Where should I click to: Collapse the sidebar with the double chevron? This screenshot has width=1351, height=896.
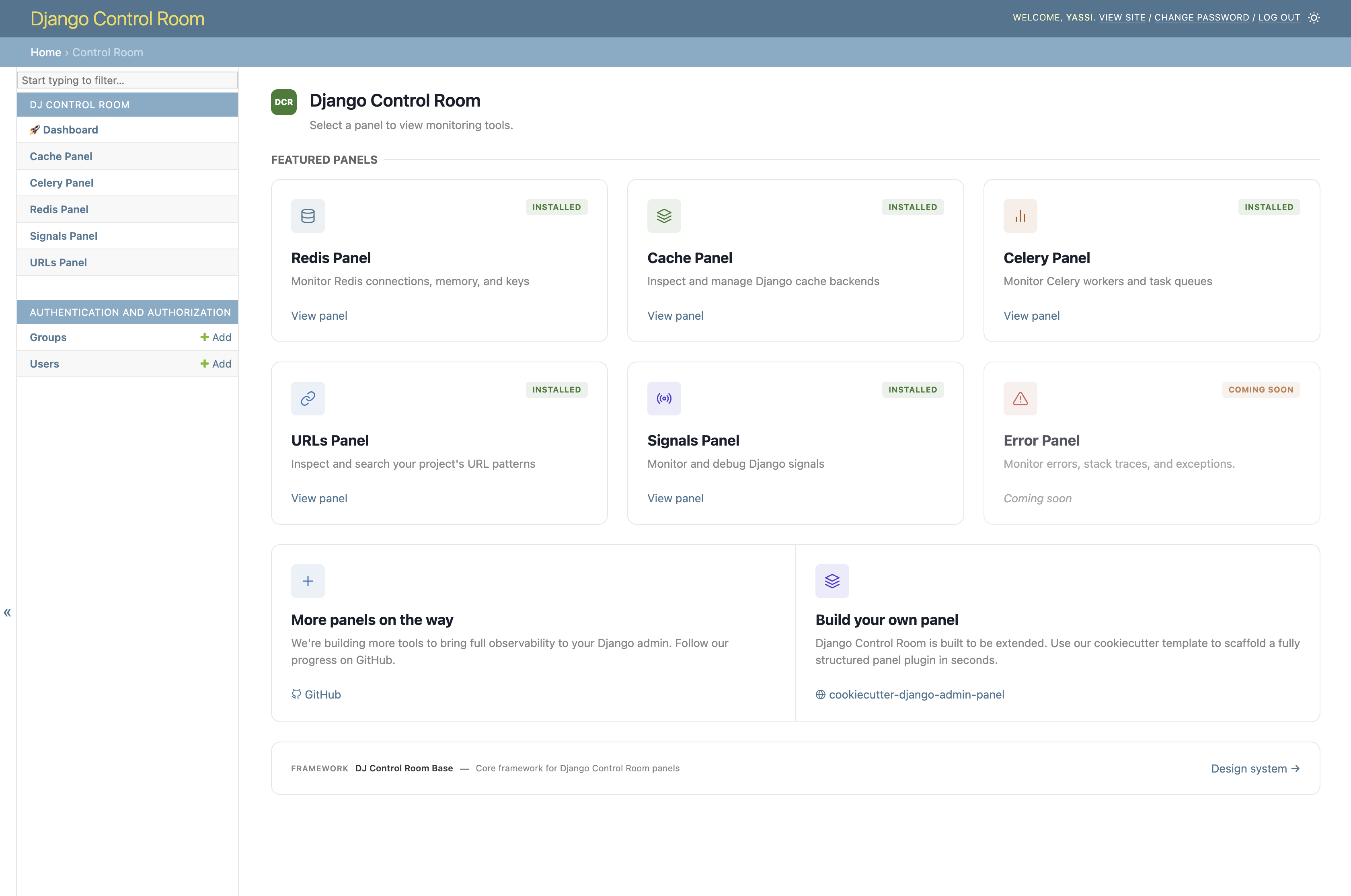[7, 612]
